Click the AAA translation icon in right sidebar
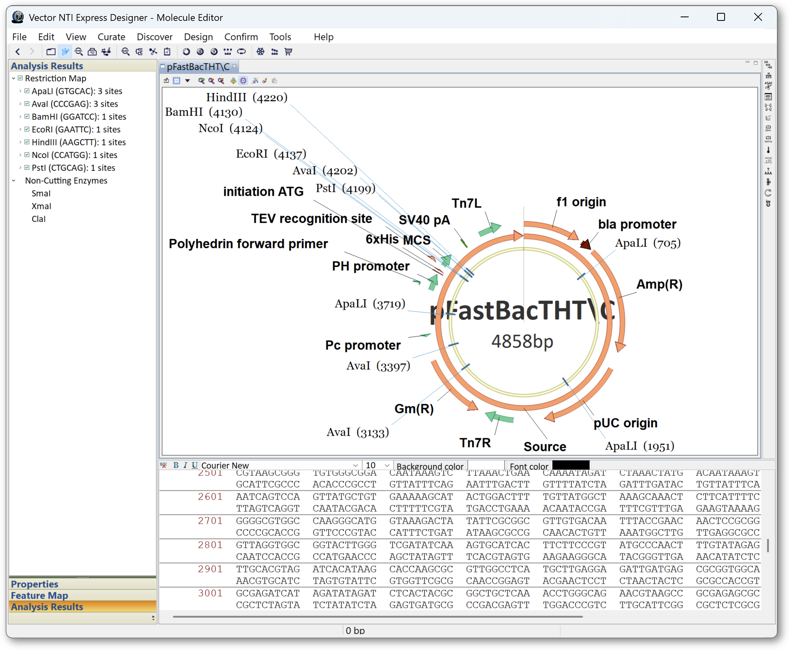This screenshot has height=650, width=789. click(768, 171)
